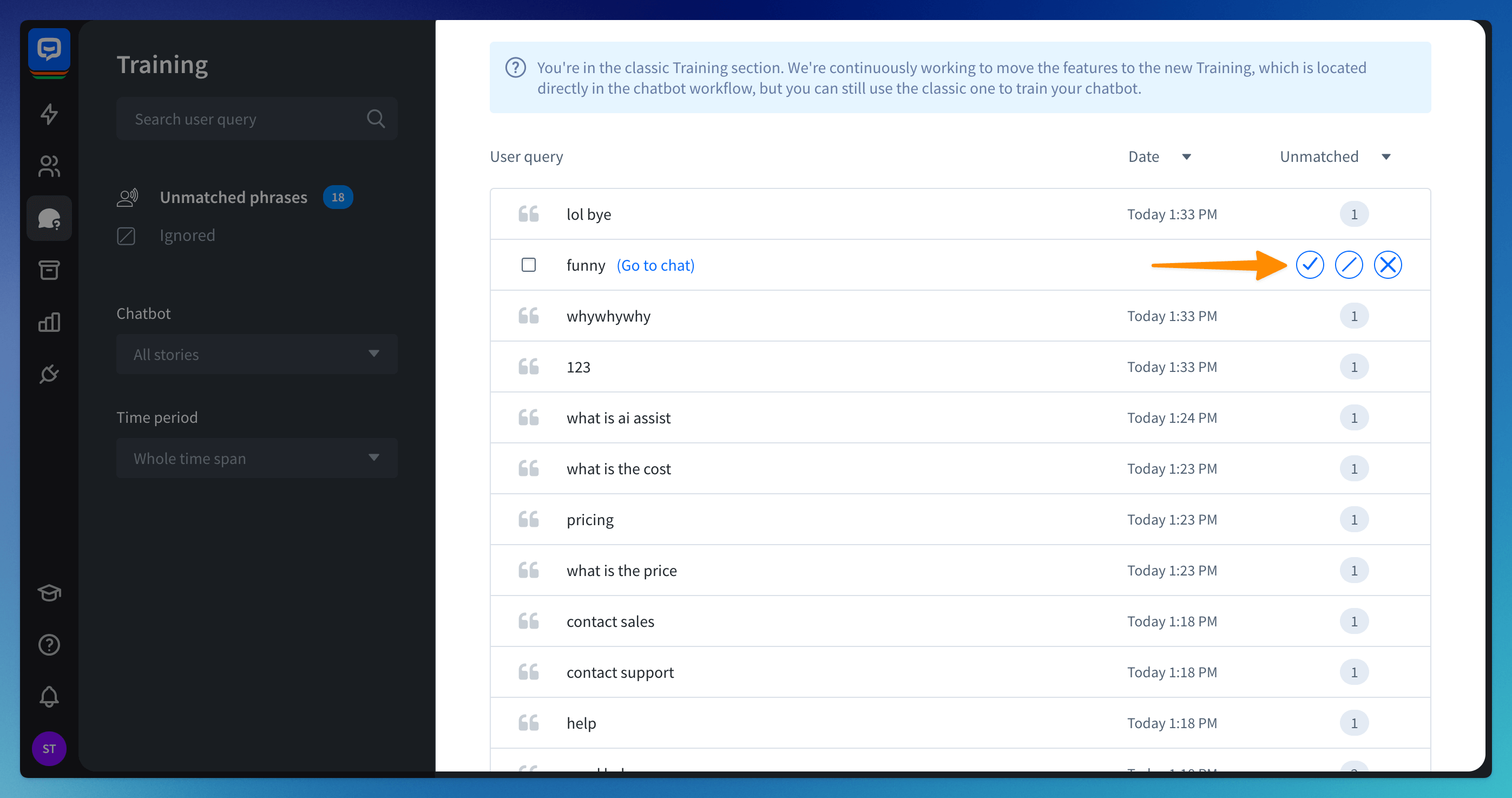Open the notifications bell icon

49,697
